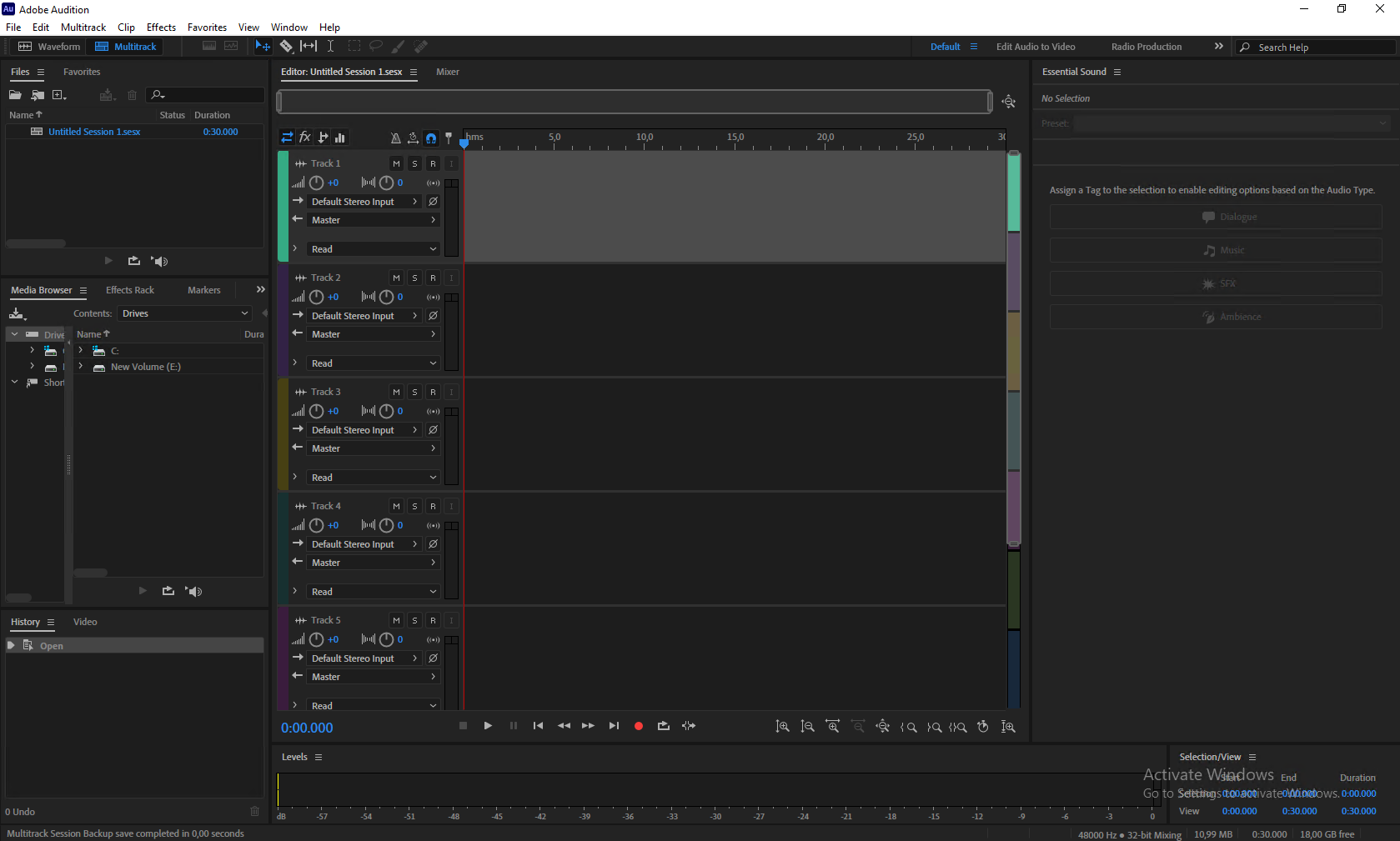
Task: Fast forward the playhead
Action: click(x=589, y=726)
